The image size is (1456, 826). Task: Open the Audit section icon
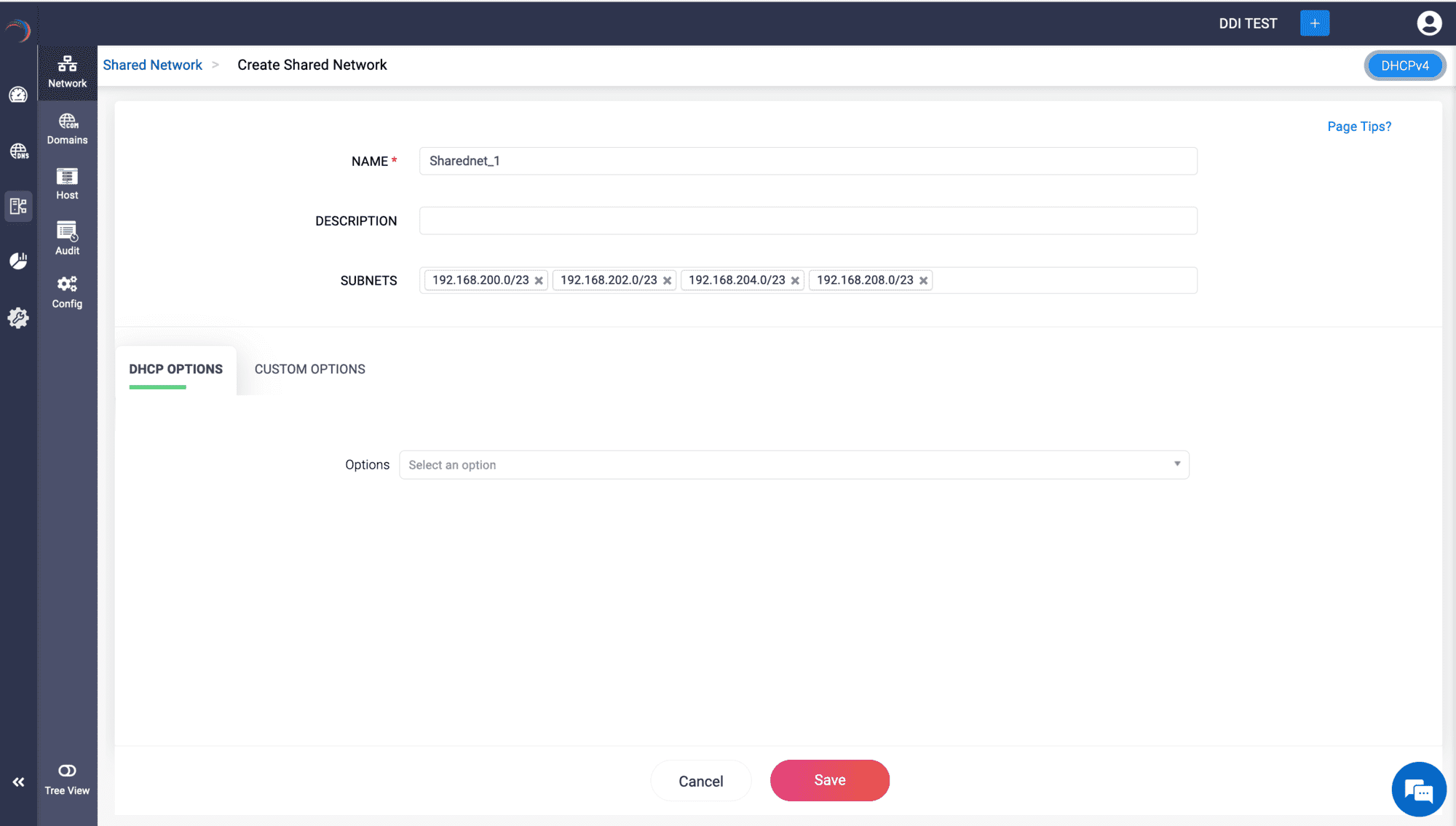tap(67, 238)
